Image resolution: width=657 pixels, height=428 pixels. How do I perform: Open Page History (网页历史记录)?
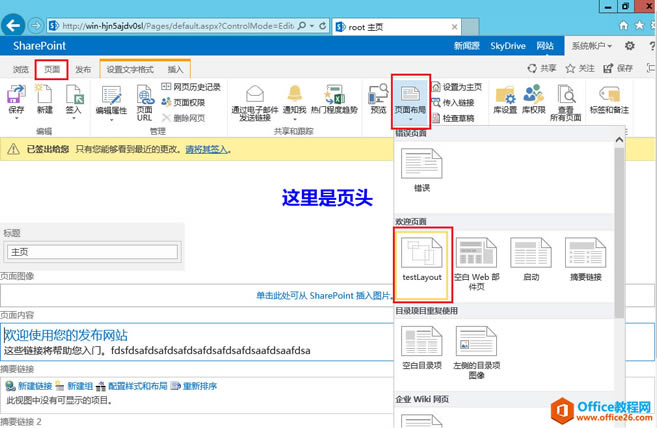tap(191, 87)
